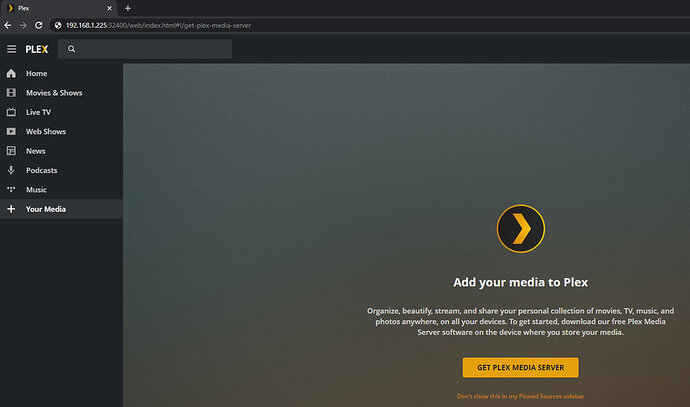The height and width of the screenshot is (407, 690).
Task: Open Movies & Shows from the sidebar
Action: [x=54, y=93]
